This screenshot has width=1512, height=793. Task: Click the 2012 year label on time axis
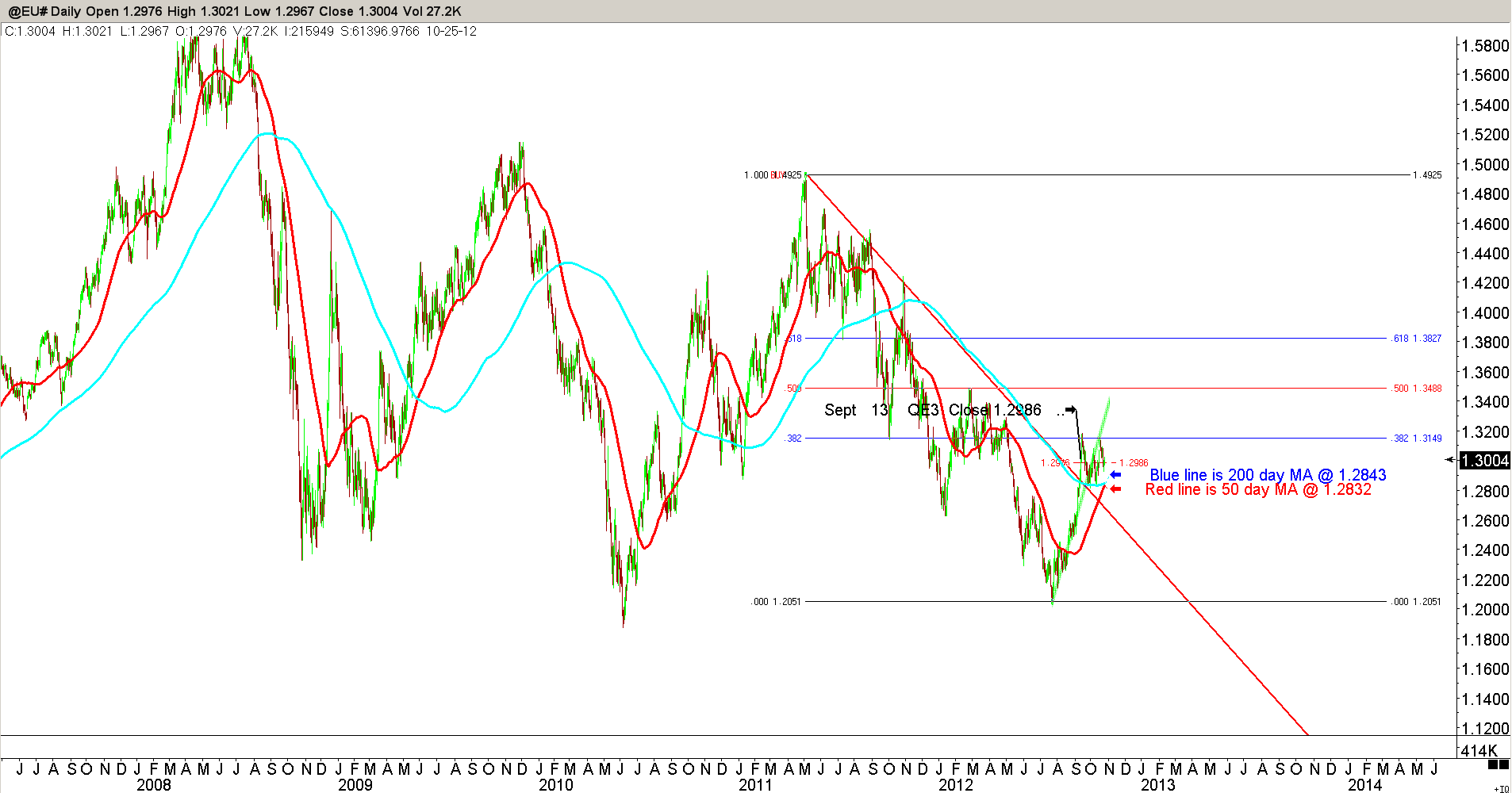tap(956, 784)
